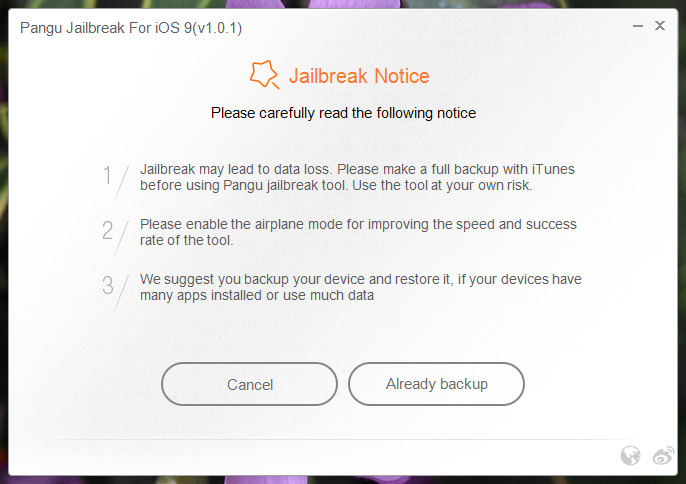Click the separator line above footer icons
Screen dimensions: 686x484
point(343,439)
